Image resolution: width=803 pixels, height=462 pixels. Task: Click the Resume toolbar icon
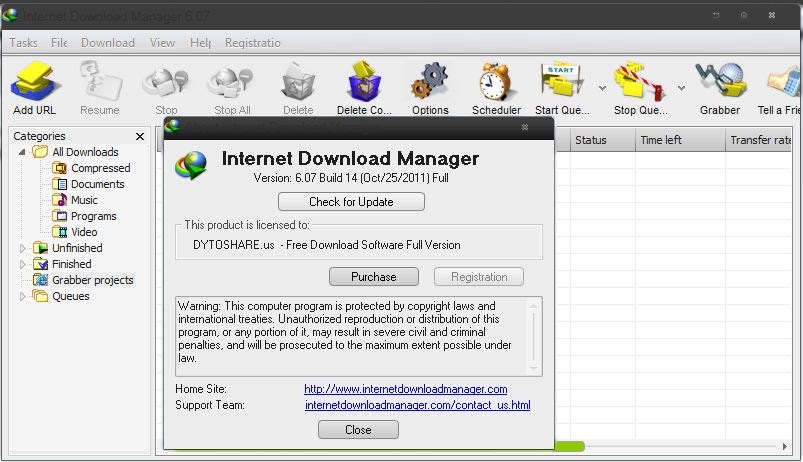(100, 81)
